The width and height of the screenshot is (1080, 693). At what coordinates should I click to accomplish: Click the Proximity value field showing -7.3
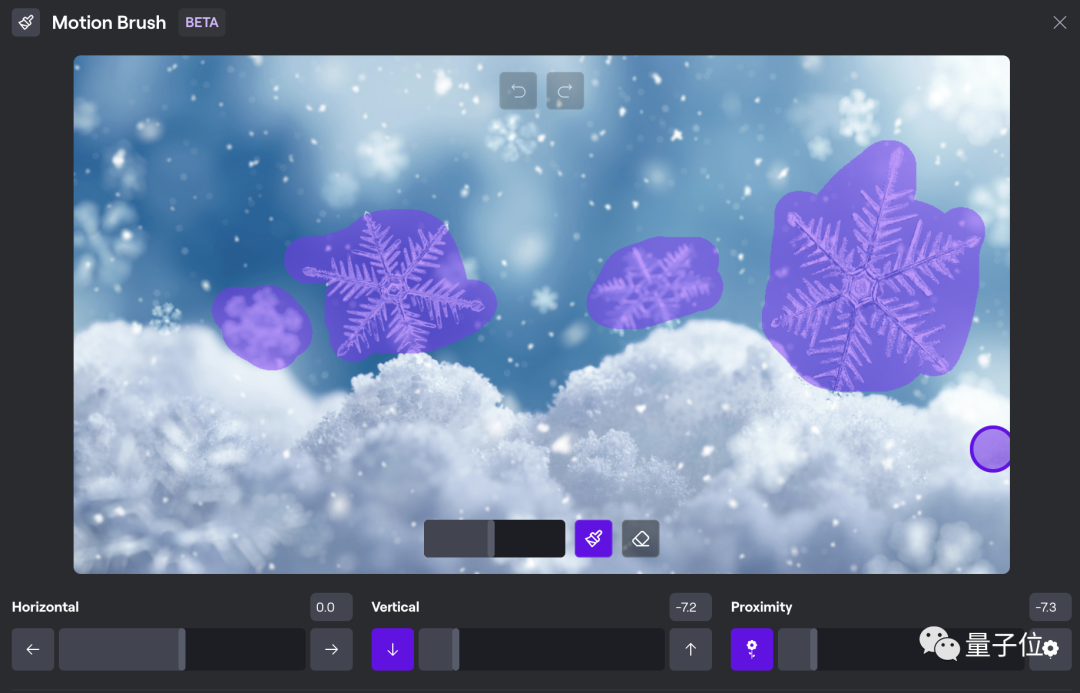point(1049,607)
